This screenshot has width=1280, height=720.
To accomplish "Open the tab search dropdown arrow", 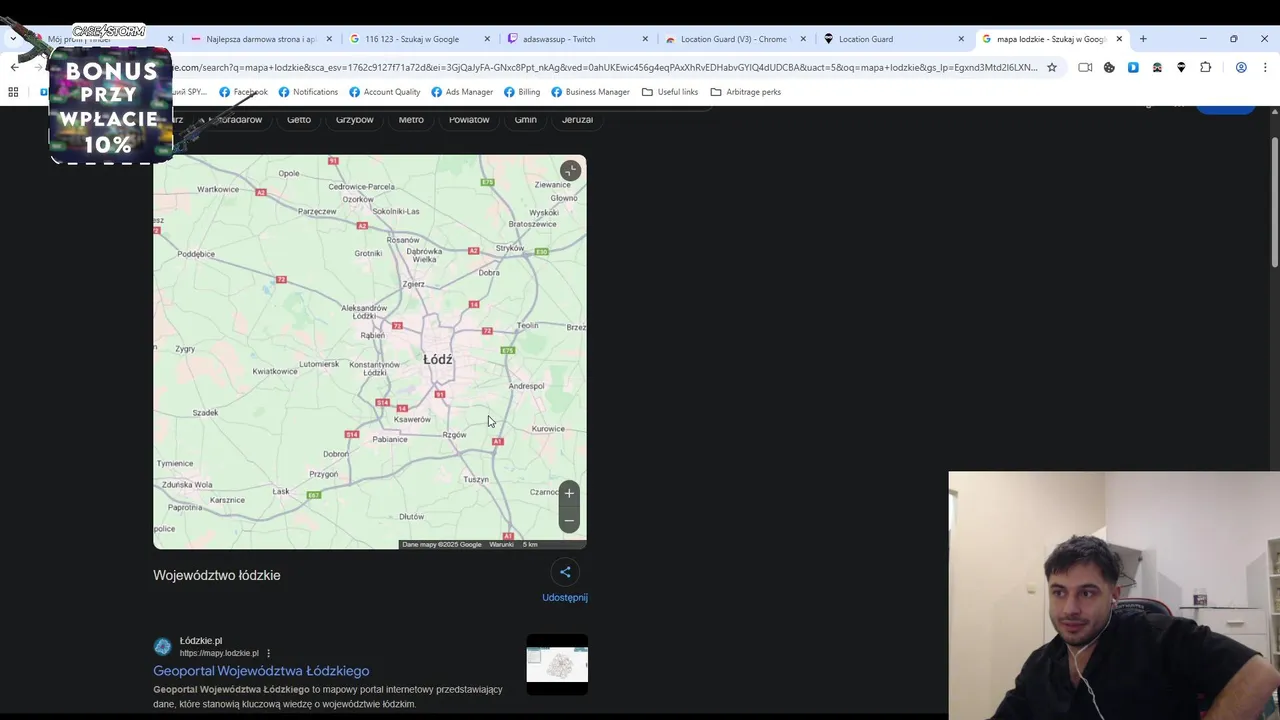I will [13, 39].
